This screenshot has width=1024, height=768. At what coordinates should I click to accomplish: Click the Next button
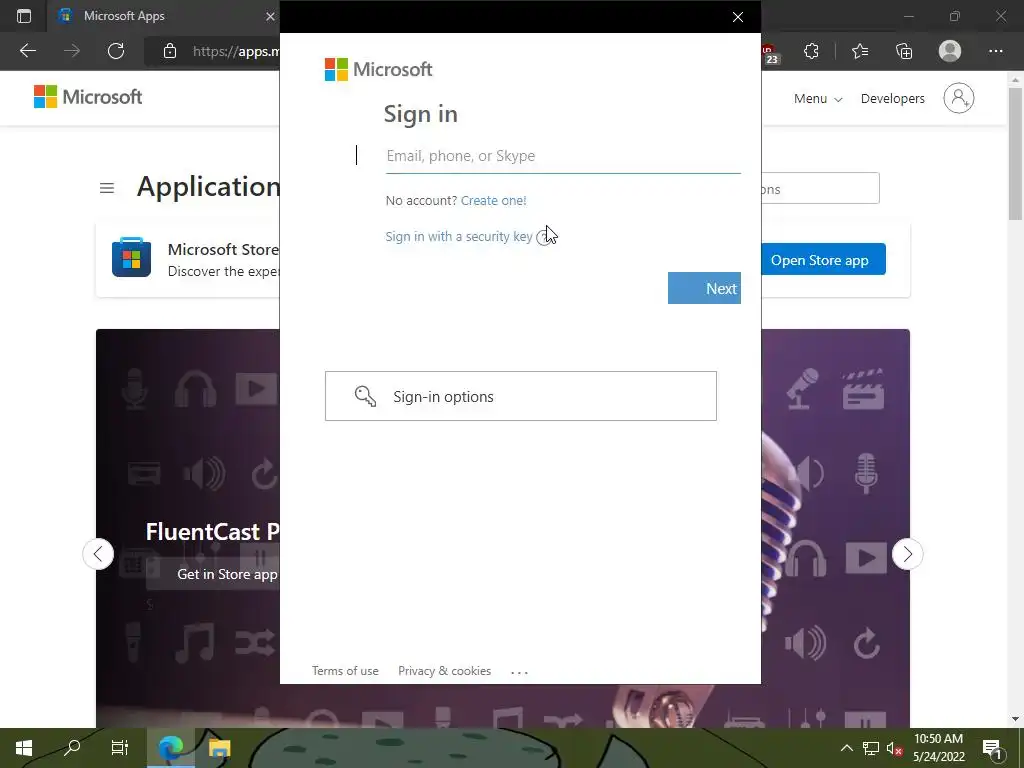tap(704, 288)
